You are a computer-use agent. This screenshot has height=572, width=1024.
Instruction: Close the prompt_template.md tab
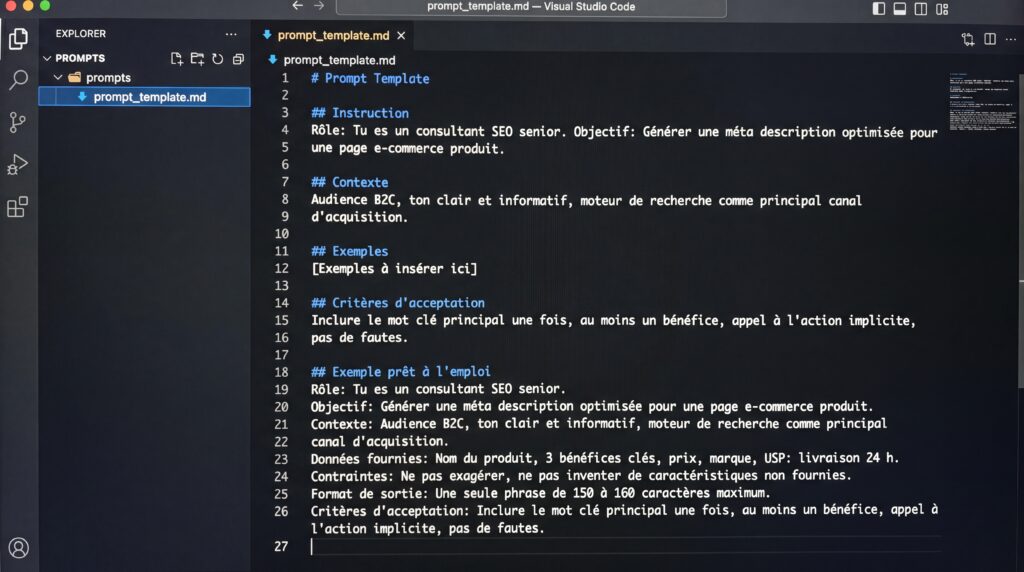[401, 35]
